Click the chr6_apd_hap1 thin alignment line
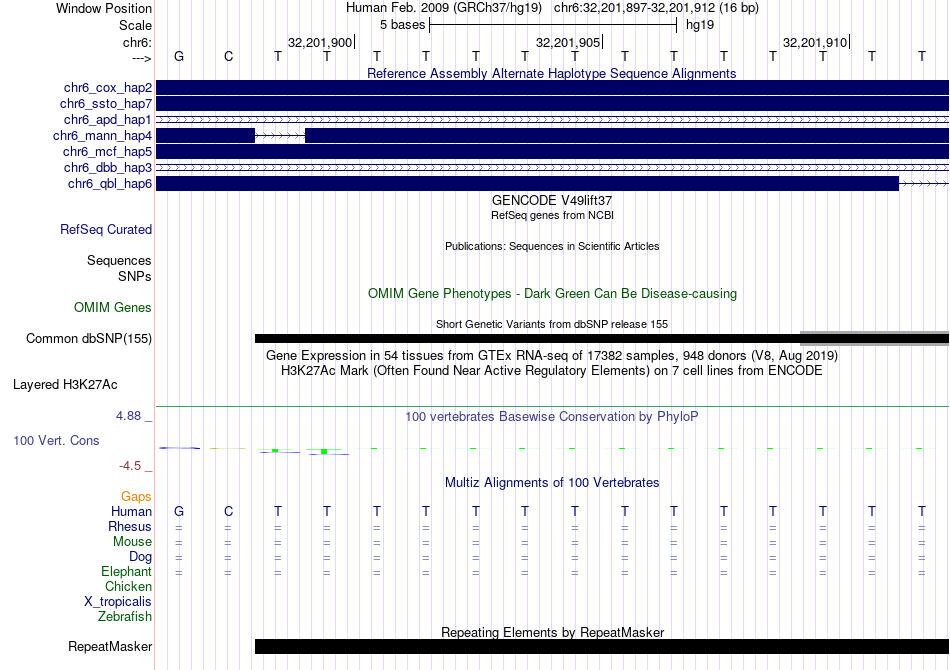950x670 pixels. pos(553,120)
